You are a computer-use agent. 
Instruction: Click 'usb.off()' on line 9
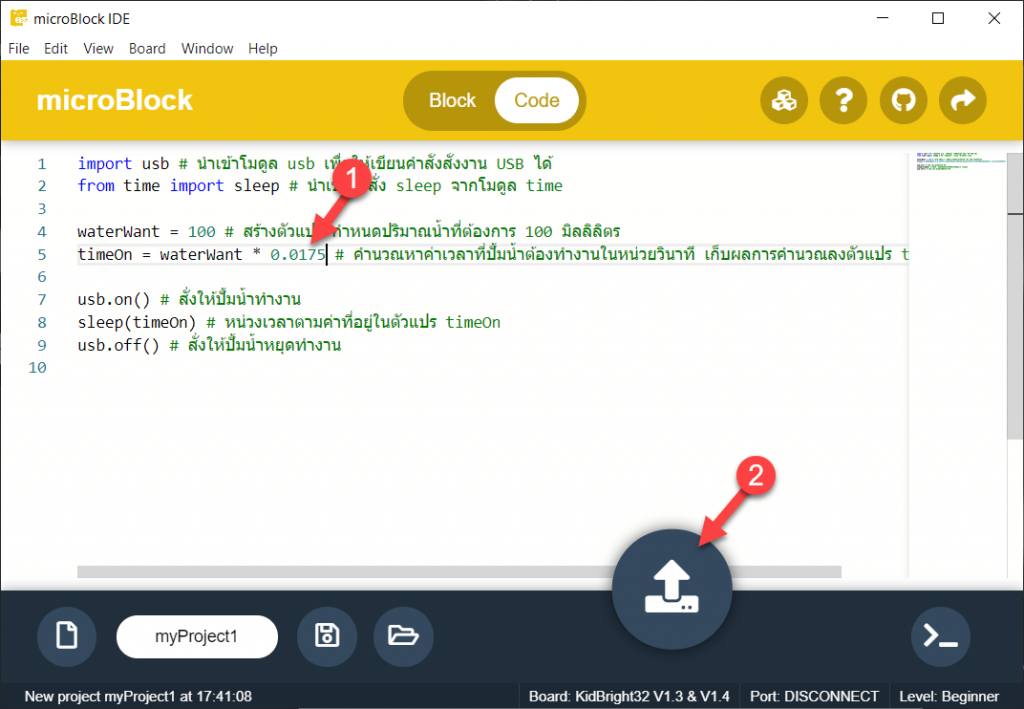click(x=118, y=345)
